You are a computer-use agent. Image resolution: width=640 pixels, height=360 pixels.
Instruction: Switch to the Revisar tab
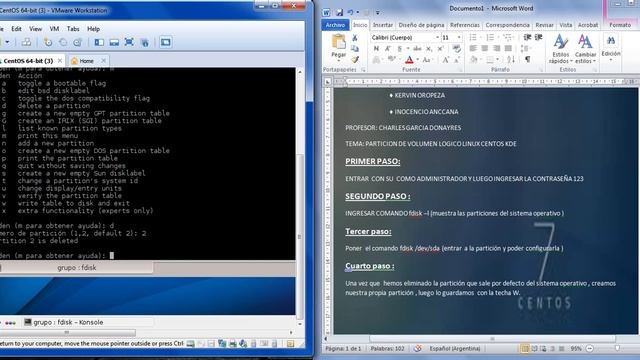click(x=544, y=25)
